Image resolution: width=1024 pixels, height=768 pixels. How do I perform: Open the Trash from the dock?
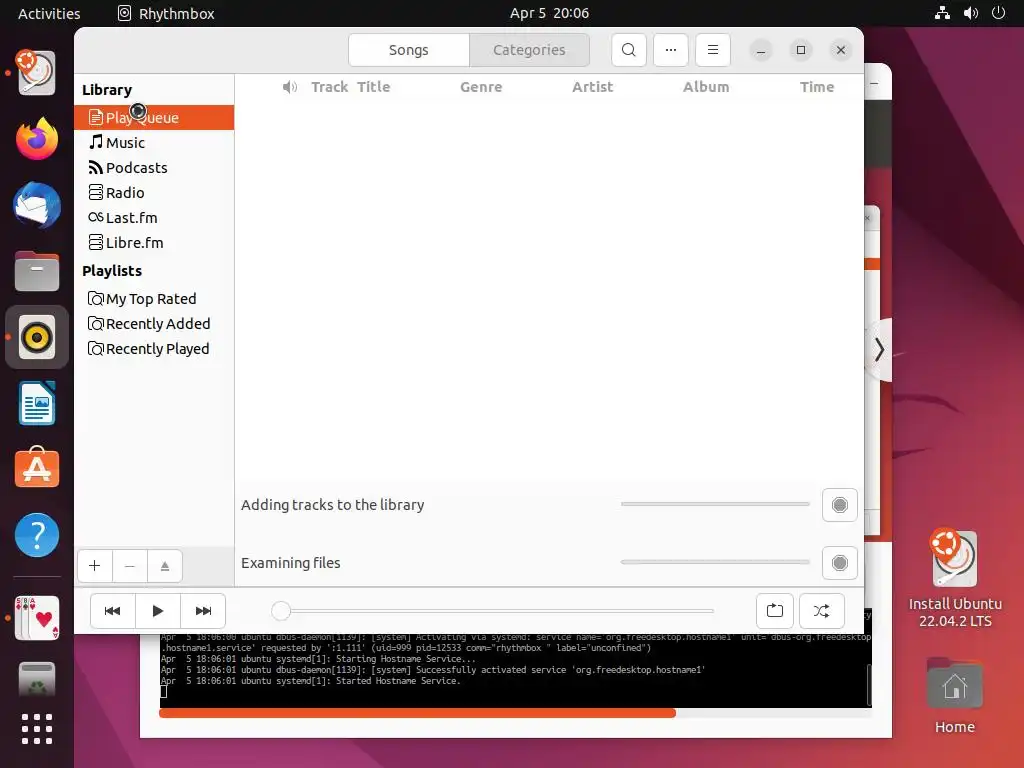pyautogui.click(x=37, y=680)
